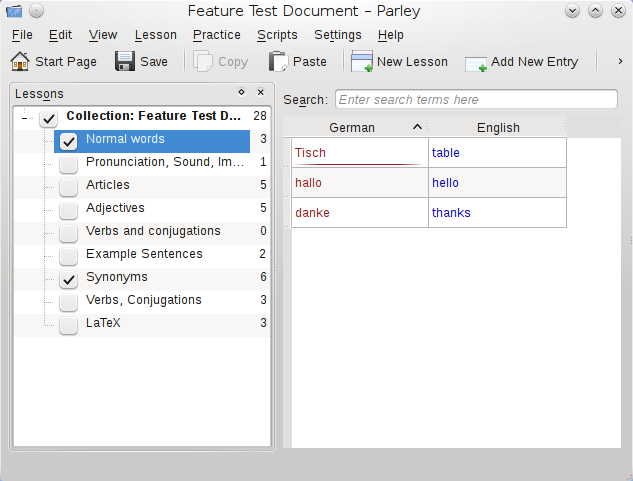Collapse the Collection tree root node
The image size is (633, 481).
pos(25,119)
